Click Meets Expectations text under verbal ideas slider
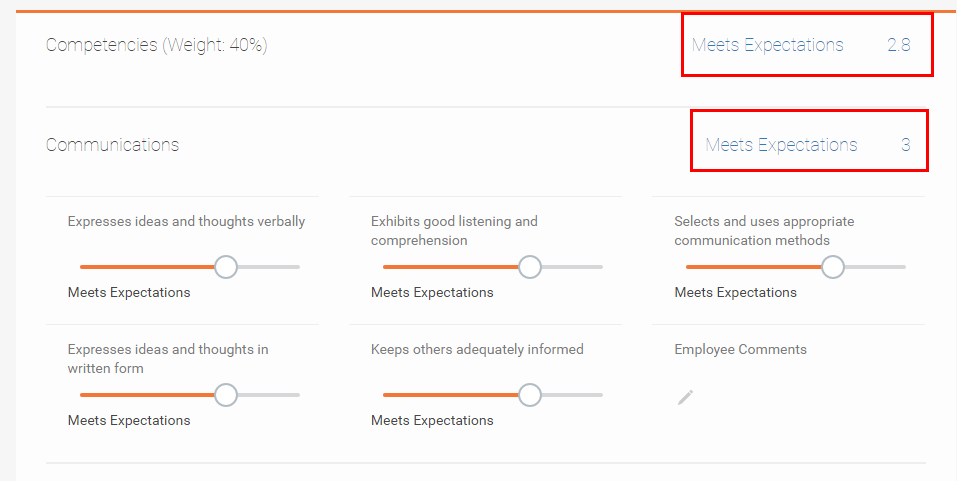 point(129,293)
